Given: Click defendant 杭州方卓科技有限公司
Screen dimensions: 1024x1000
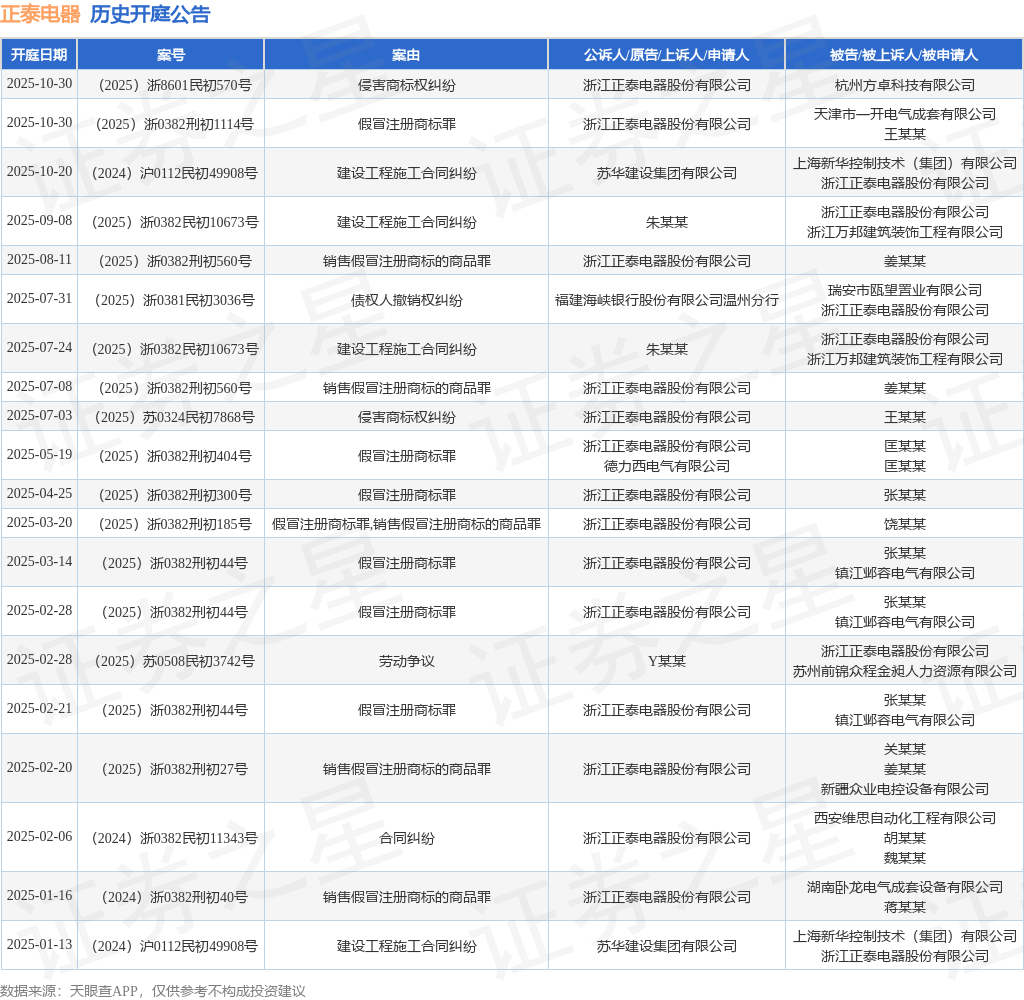Looking at the screenshot, I should coord(904,85).
